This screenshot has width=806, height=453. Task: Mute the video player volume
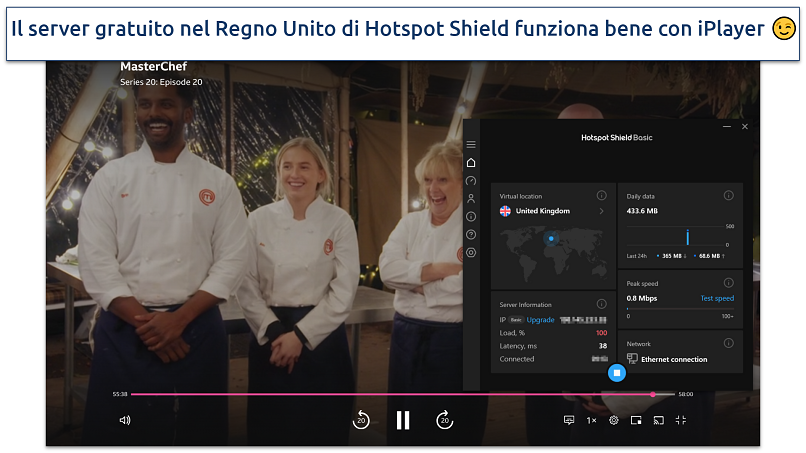pos(125,421)
